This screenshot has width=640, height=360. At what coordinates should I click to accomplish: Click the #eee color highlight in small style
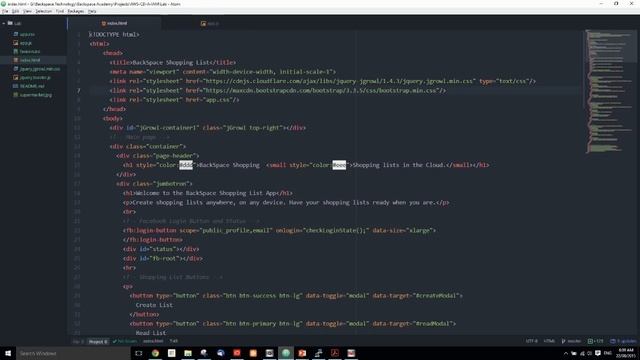tap(339, 165)
